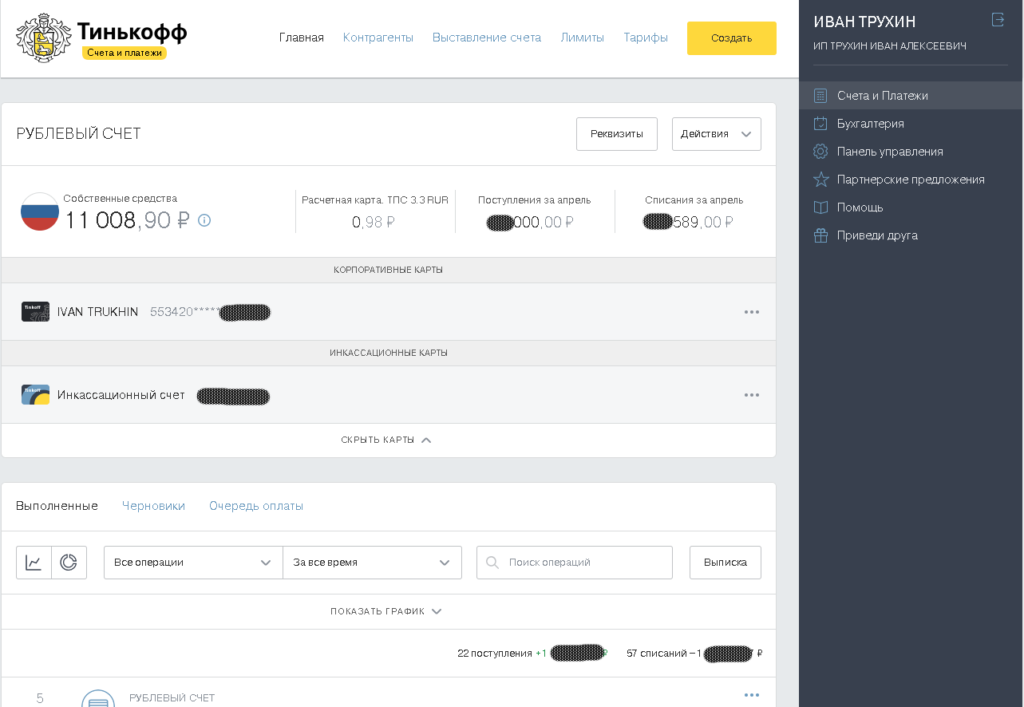Switch to the Черновики tab
1024x707 pixels.
(x=153, y=506)
